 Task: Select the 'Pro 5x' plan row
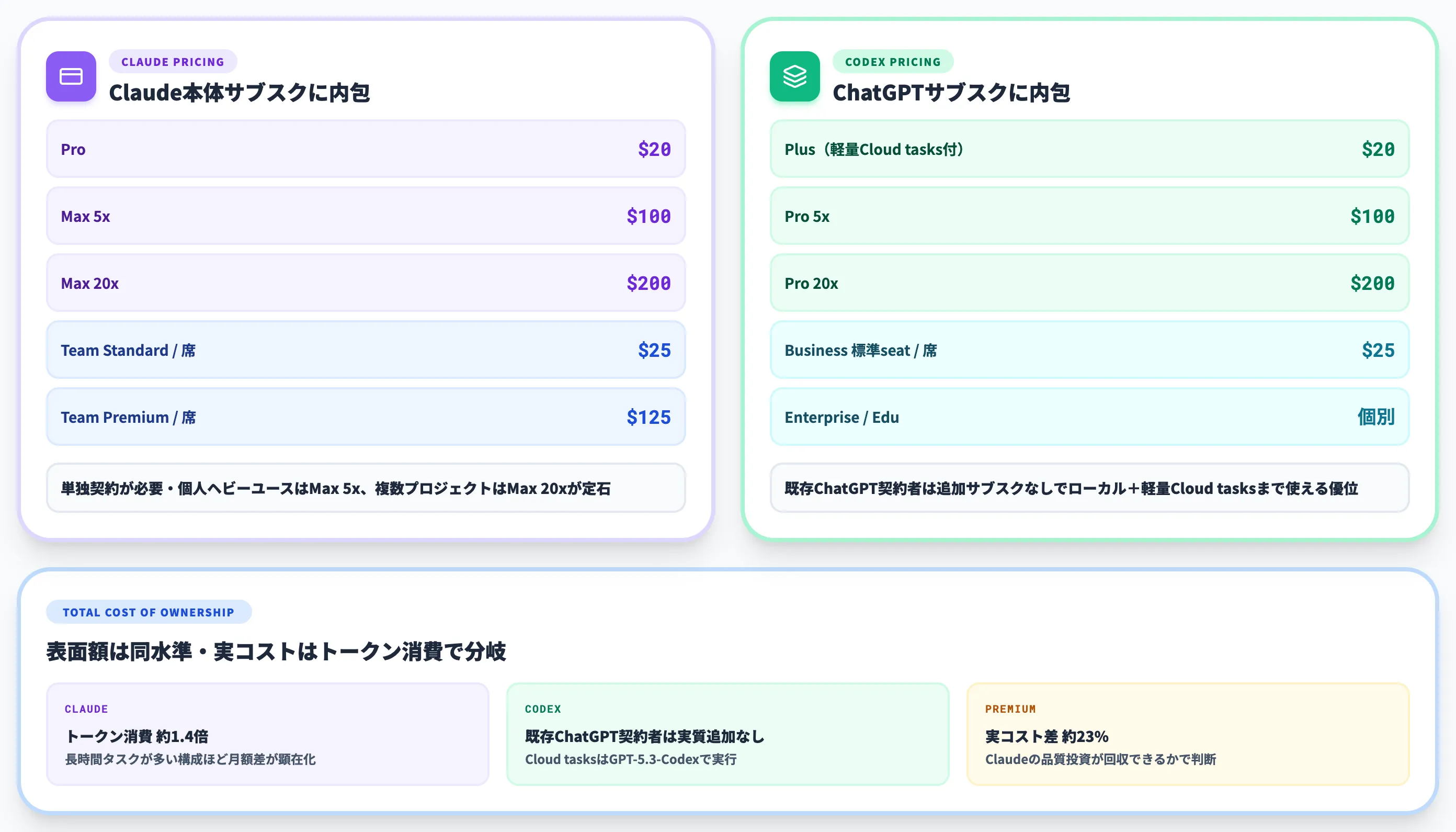tap(1089, 216)
